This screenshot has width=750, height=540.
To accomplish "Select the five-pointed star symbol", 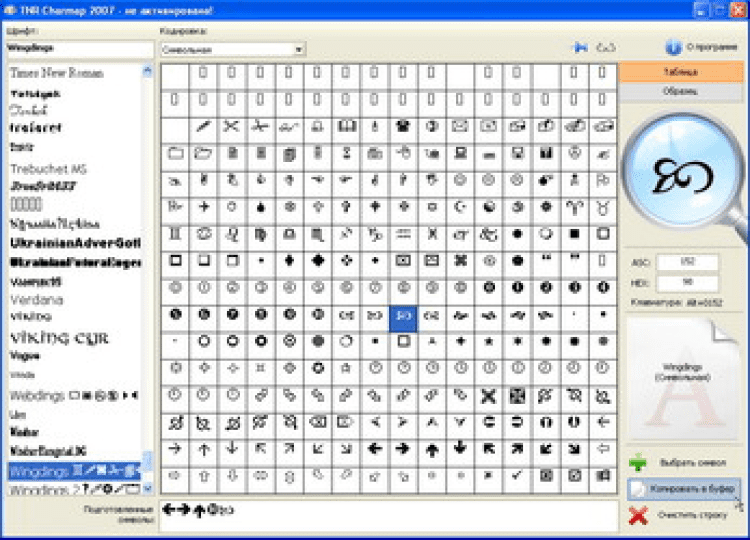I will [489, 342].
